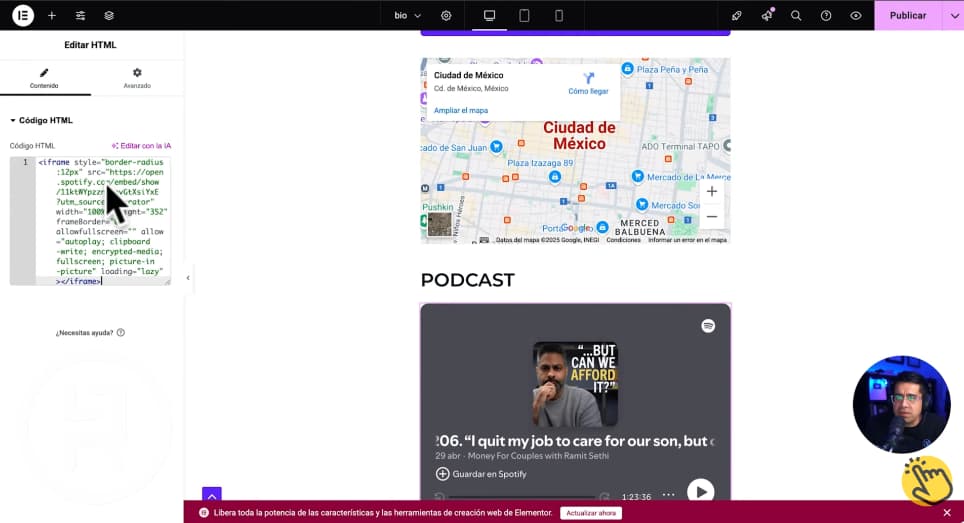Click inside the HTML code editor

click(x=103, y=221)
